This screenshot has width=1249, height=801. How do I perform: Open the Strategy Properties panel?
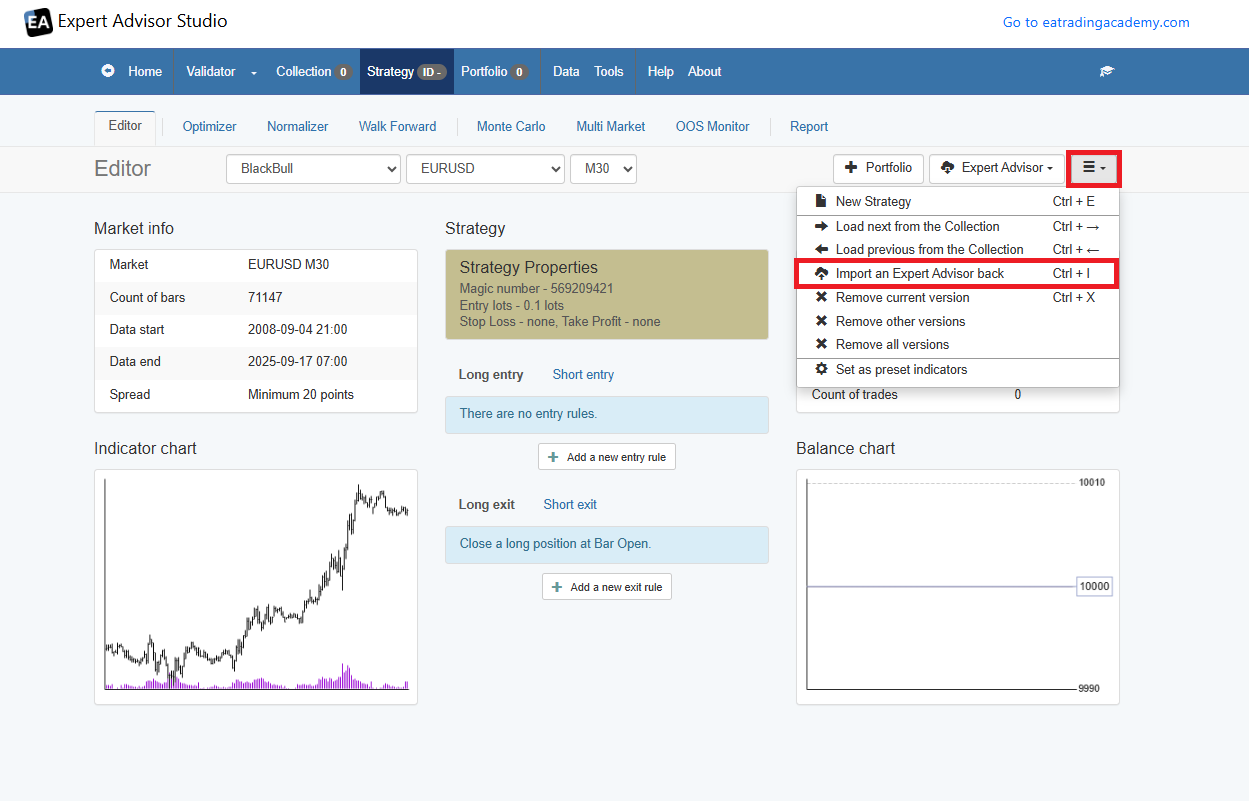point(606,294)
